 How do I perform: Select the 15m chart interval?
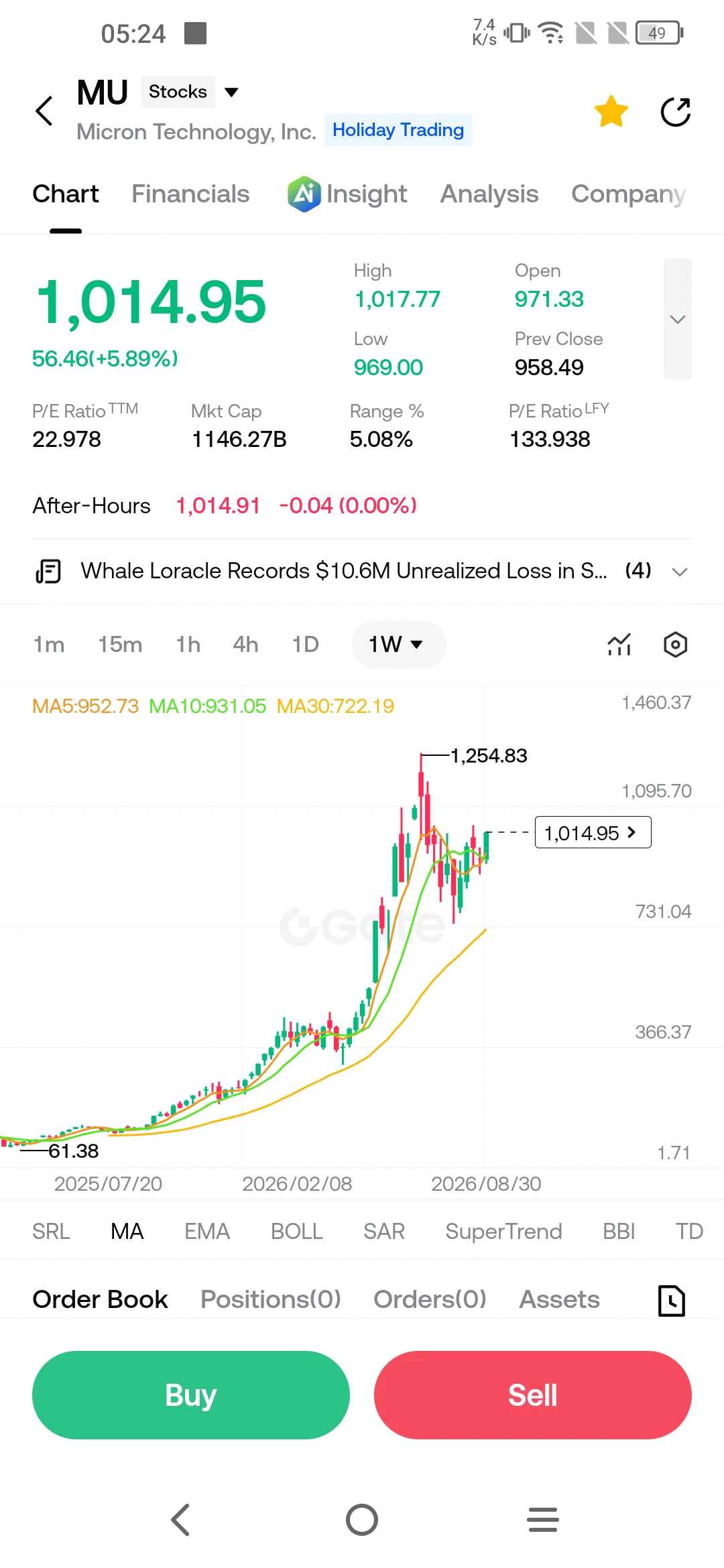[x=120, y=645]
